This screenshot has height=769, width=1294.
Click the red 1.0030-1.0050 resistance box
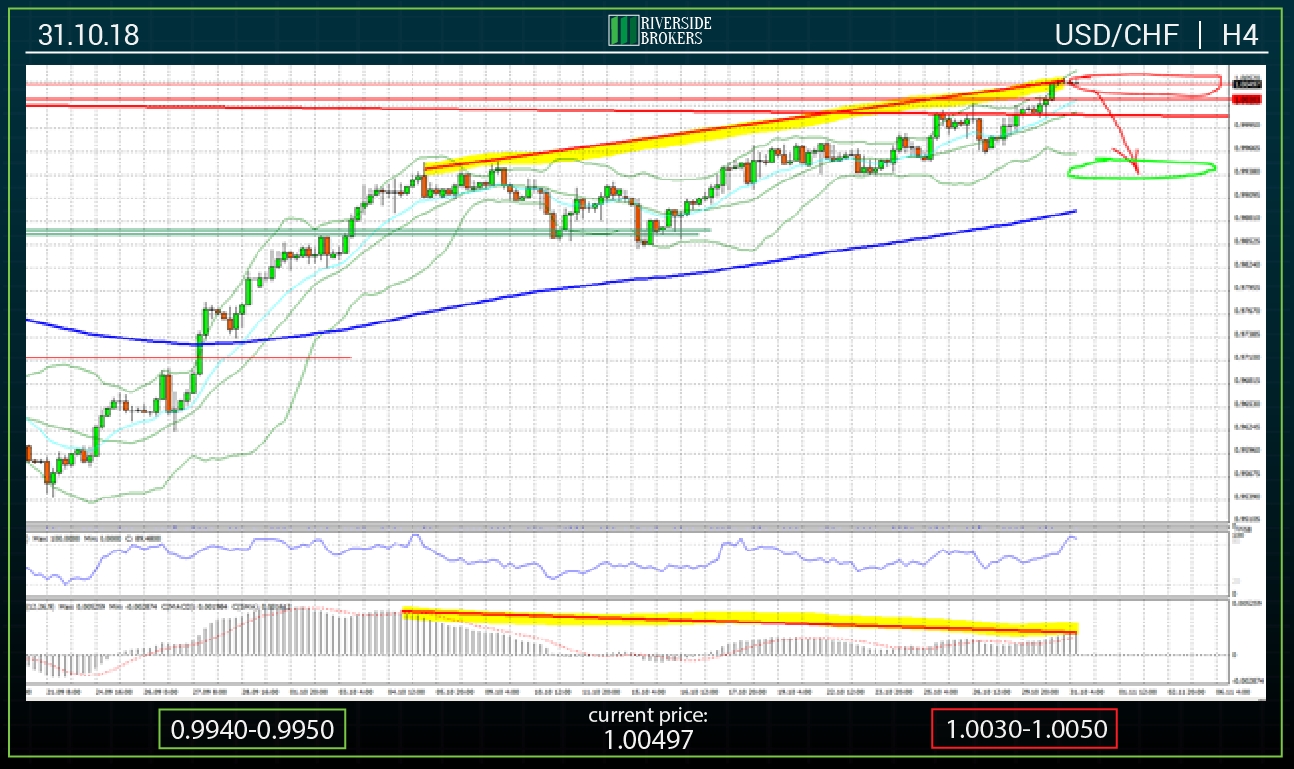point(1024,730)
